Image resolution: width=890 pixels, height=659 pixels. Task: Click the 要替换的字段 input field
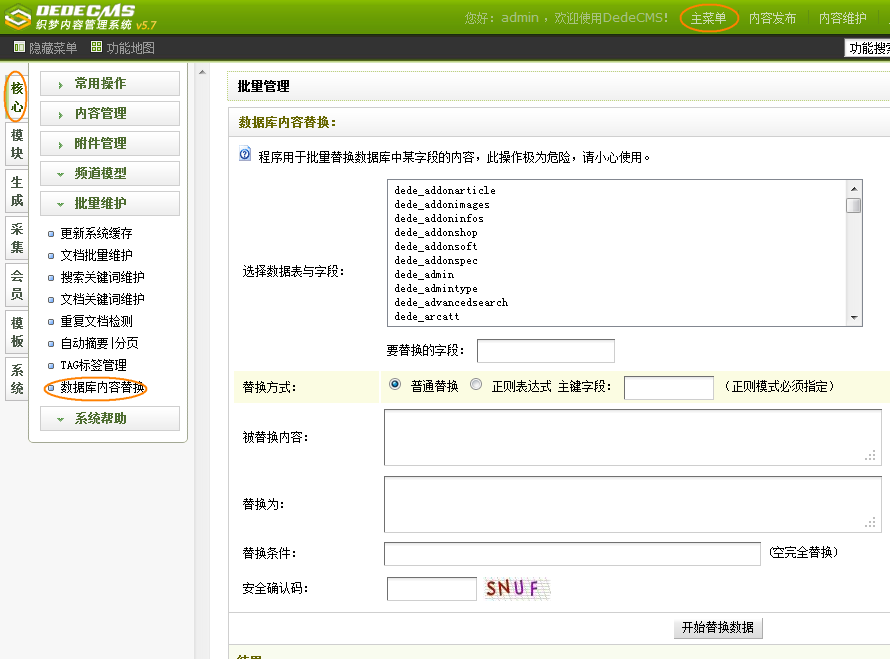tap(545, 351)
